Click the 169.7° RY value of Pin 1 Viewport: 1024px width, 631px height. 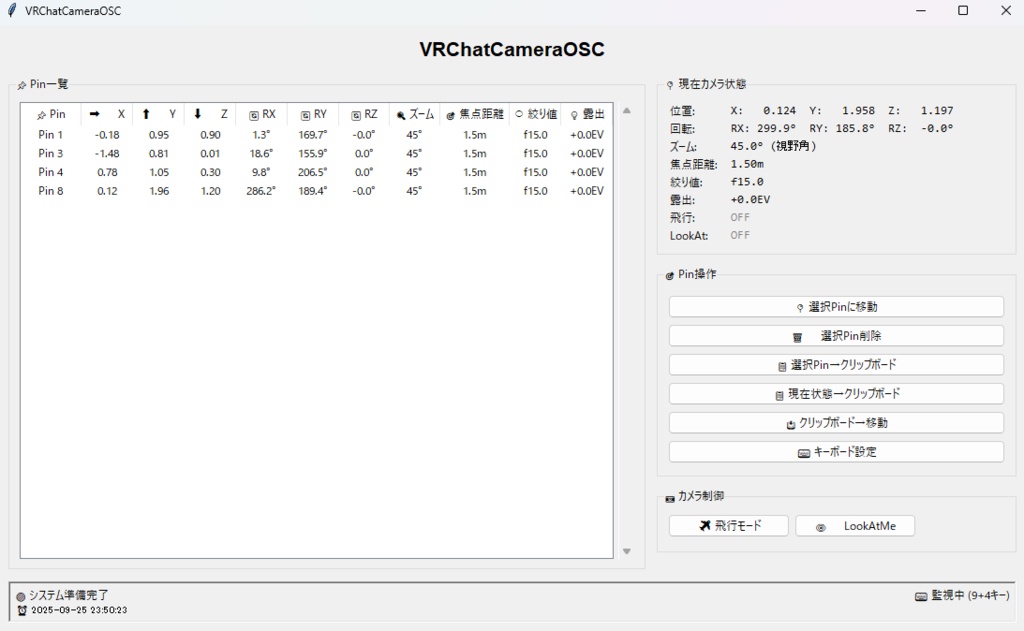pos(313,135)
